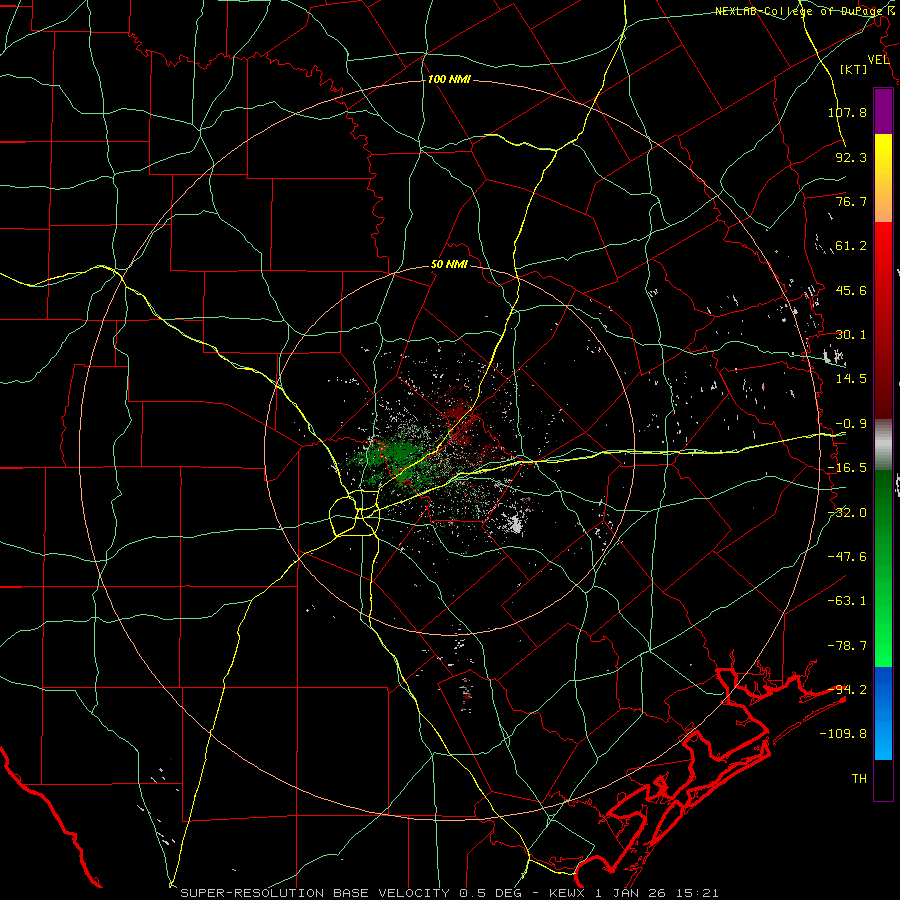Click the 100 NMI range ring label
The height and width of the screenshot is (900, 900).
click(x=449, y=79)
